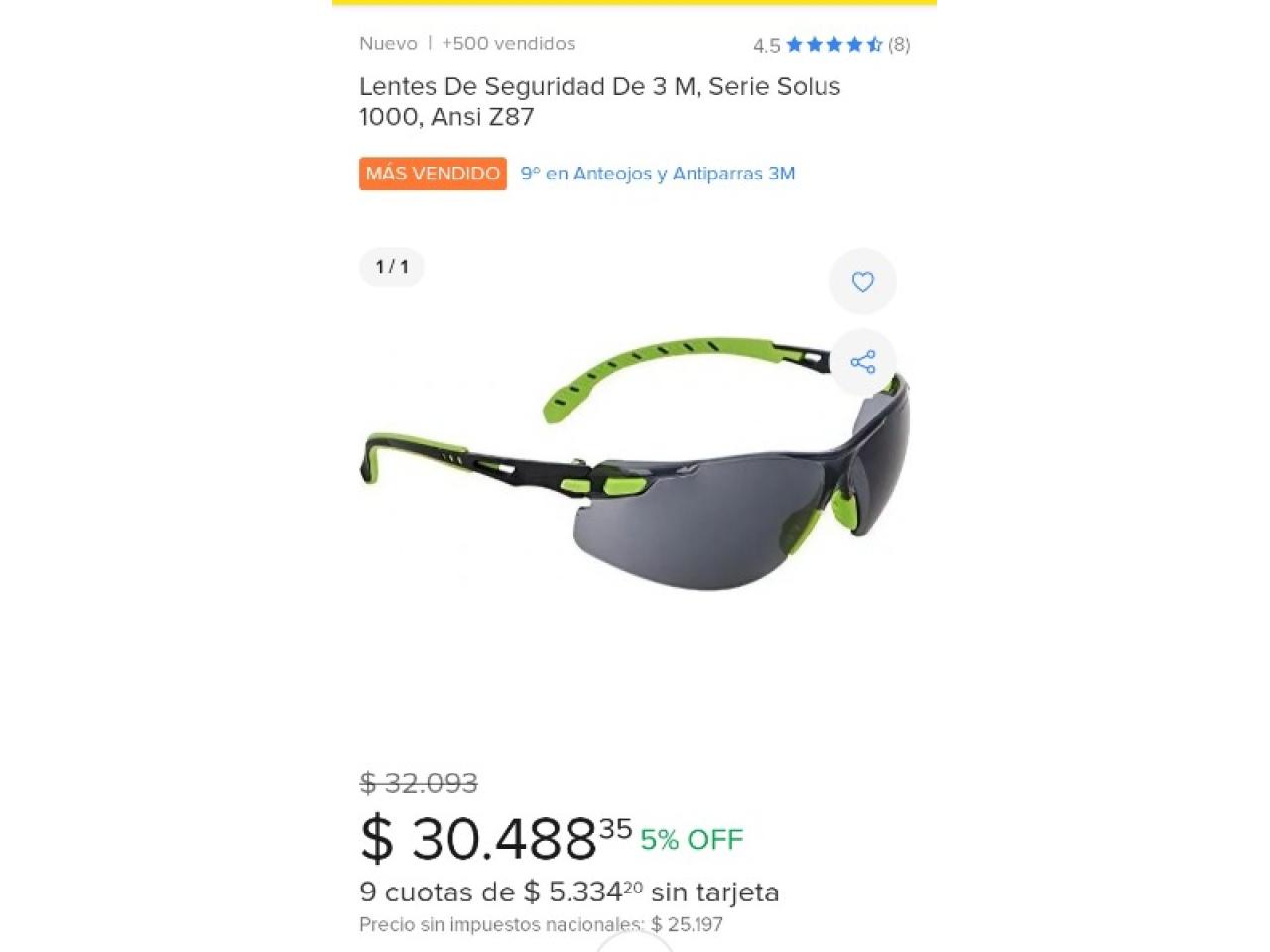Tap the partial circular button at bottom edge
This screenshot has width=1270, height=952.
[634, 942]
